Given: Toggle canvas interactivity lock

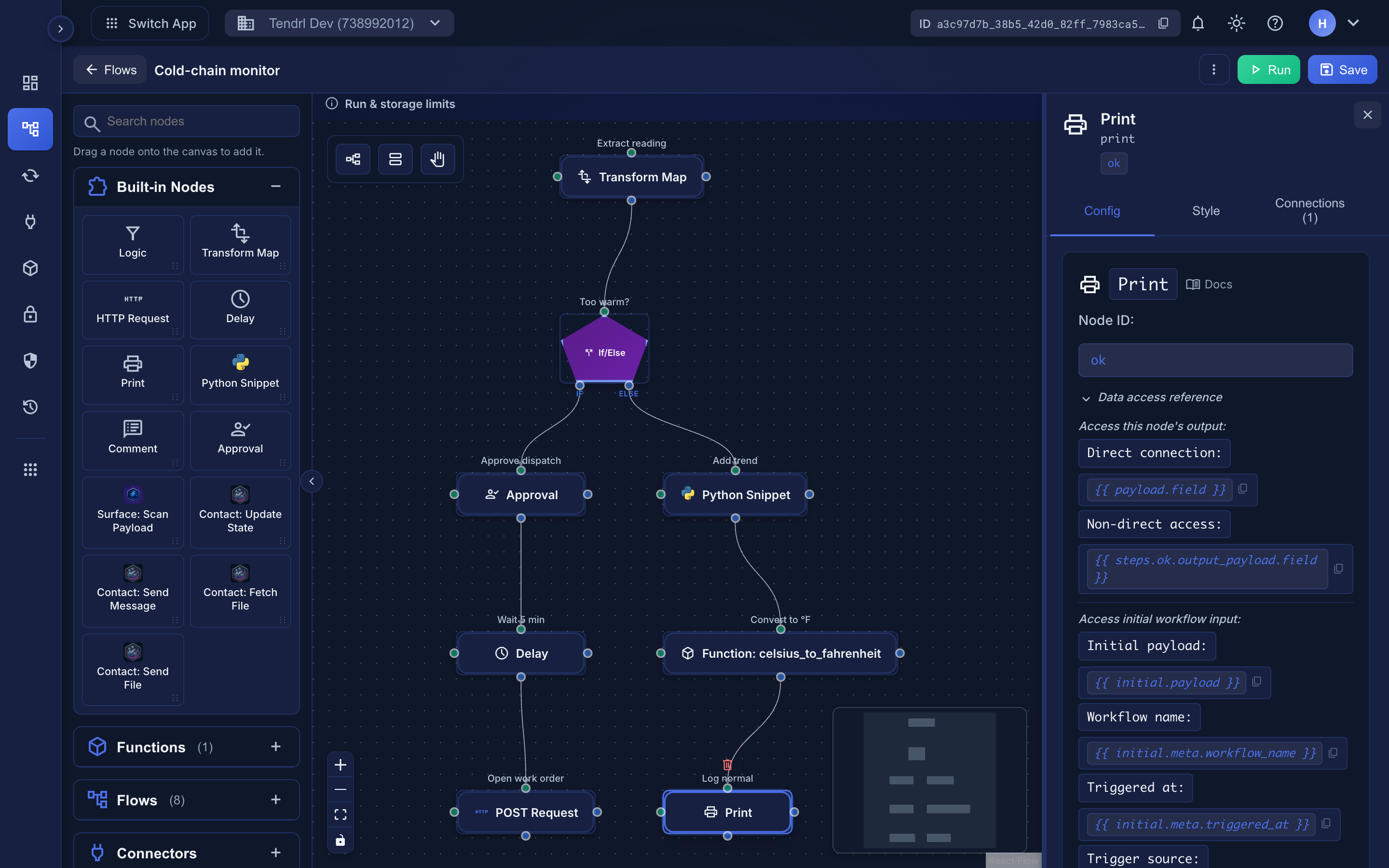Looking at the screenshot, I should (x=340, y=840).
